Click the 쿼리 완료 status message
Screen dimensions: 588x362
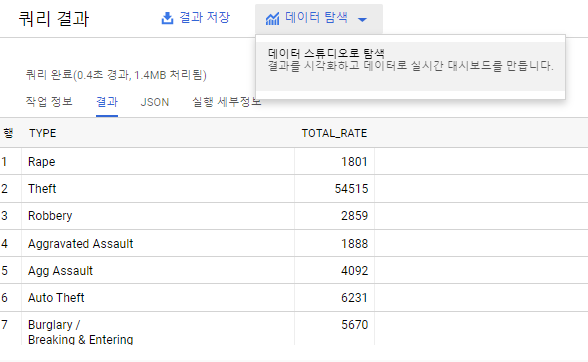tap(116, 75)
